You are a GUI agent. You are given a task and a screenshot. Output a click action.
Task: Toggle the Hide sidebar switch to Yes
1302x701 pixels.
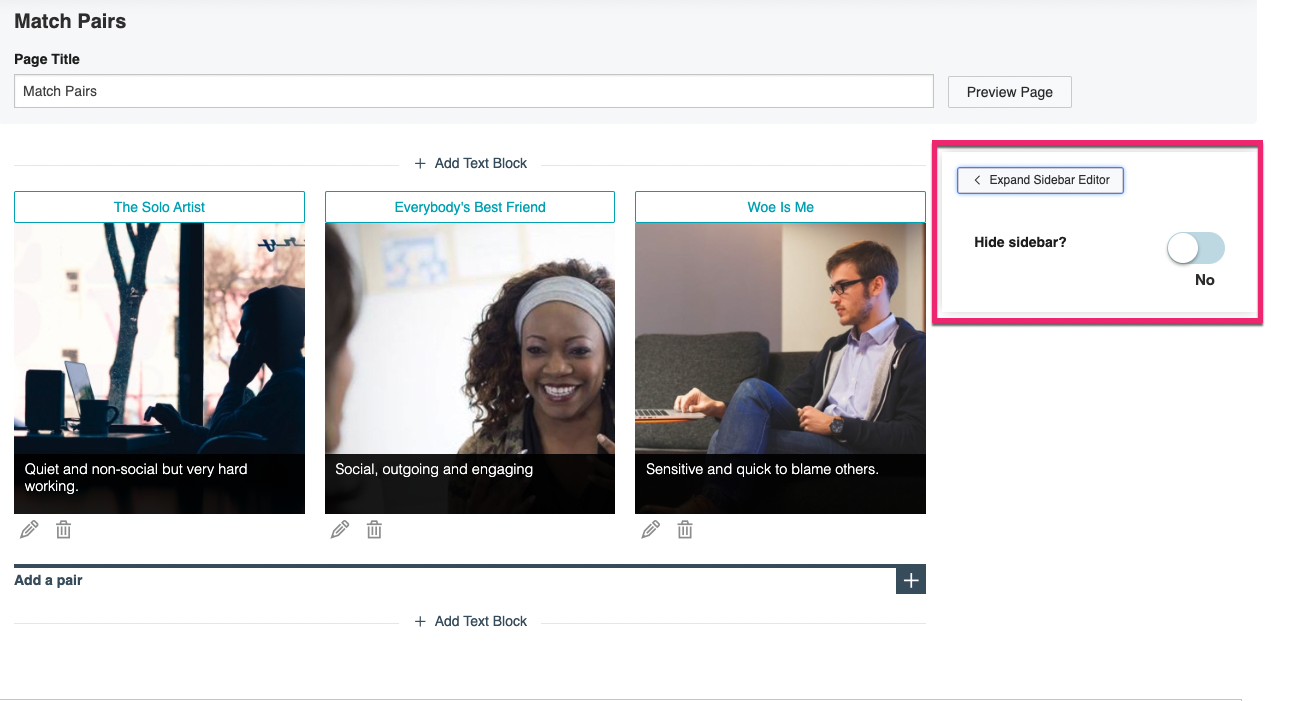point(1195,248)
